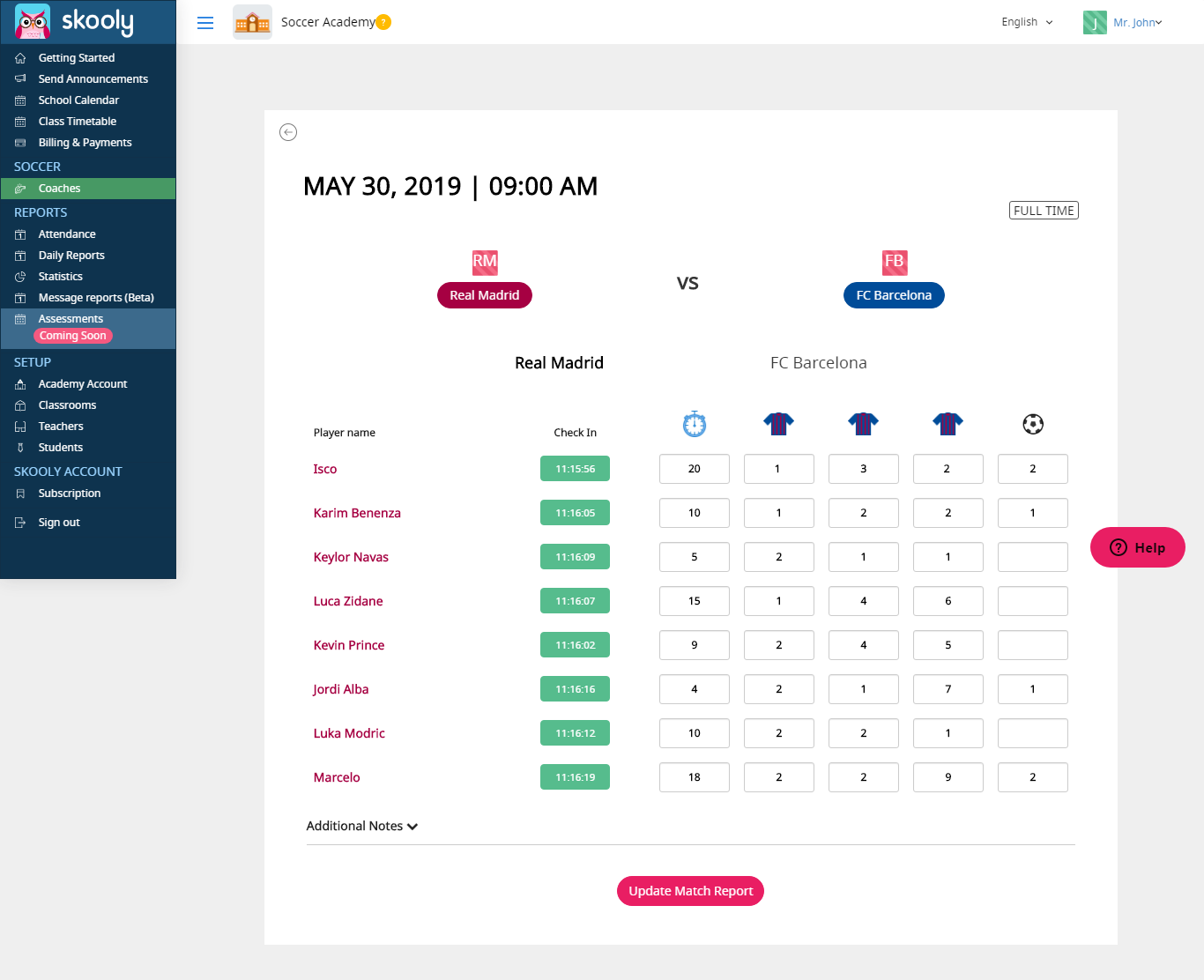Click the stopwatch minutes column icon
Viewport: 1204px width, 980px height.
(x=695, y=424)
